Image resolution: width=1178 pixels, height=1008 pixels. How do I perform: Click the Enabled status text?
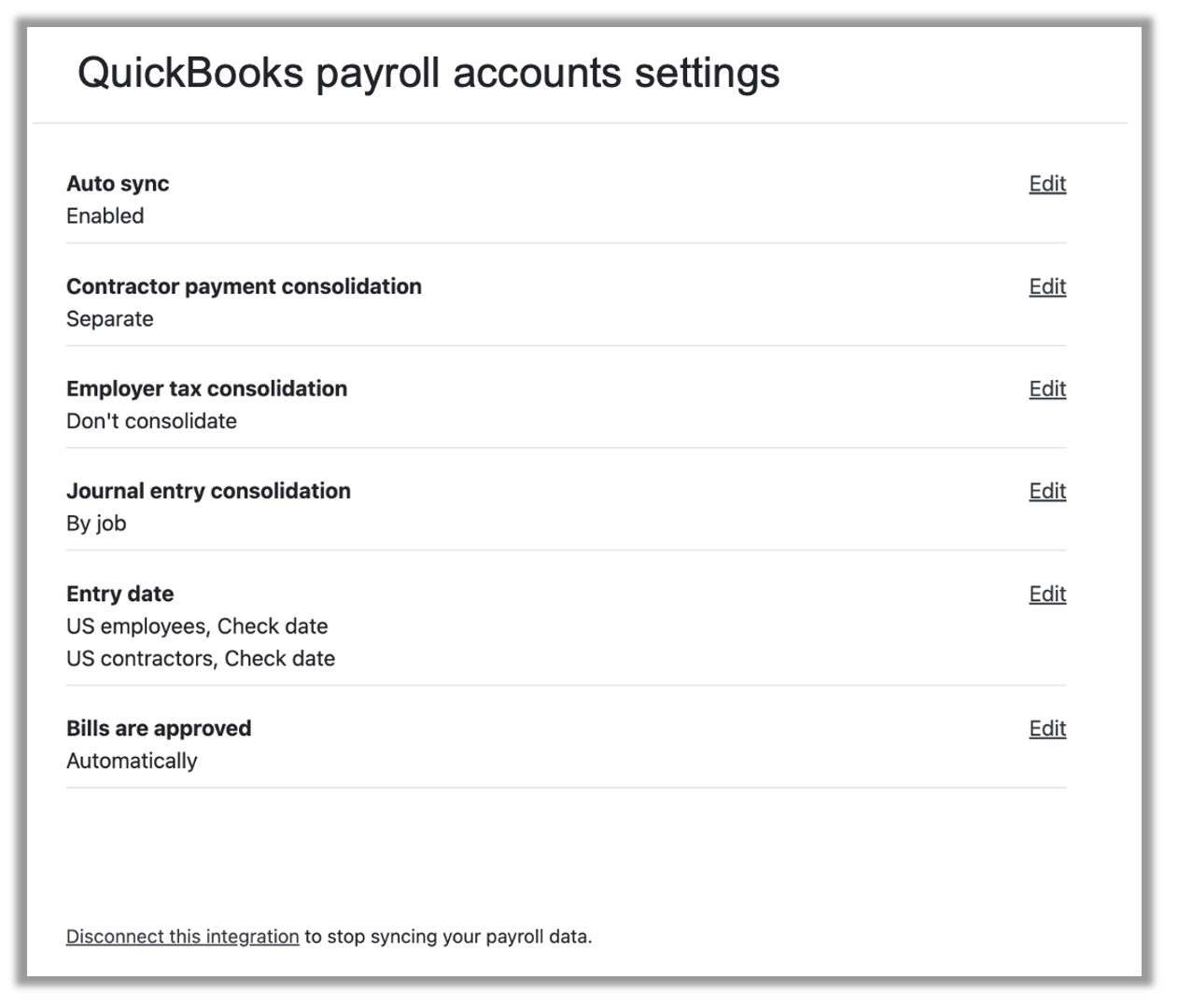105,216
